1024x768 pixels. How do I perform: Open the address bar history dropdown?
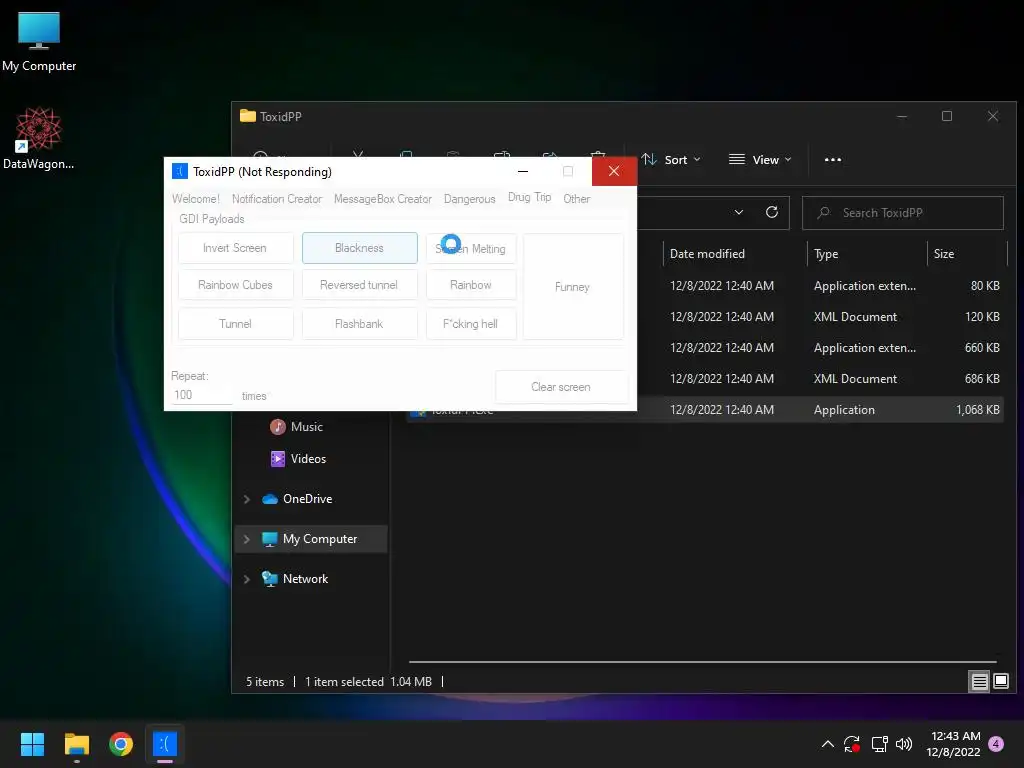click(739, 212)
